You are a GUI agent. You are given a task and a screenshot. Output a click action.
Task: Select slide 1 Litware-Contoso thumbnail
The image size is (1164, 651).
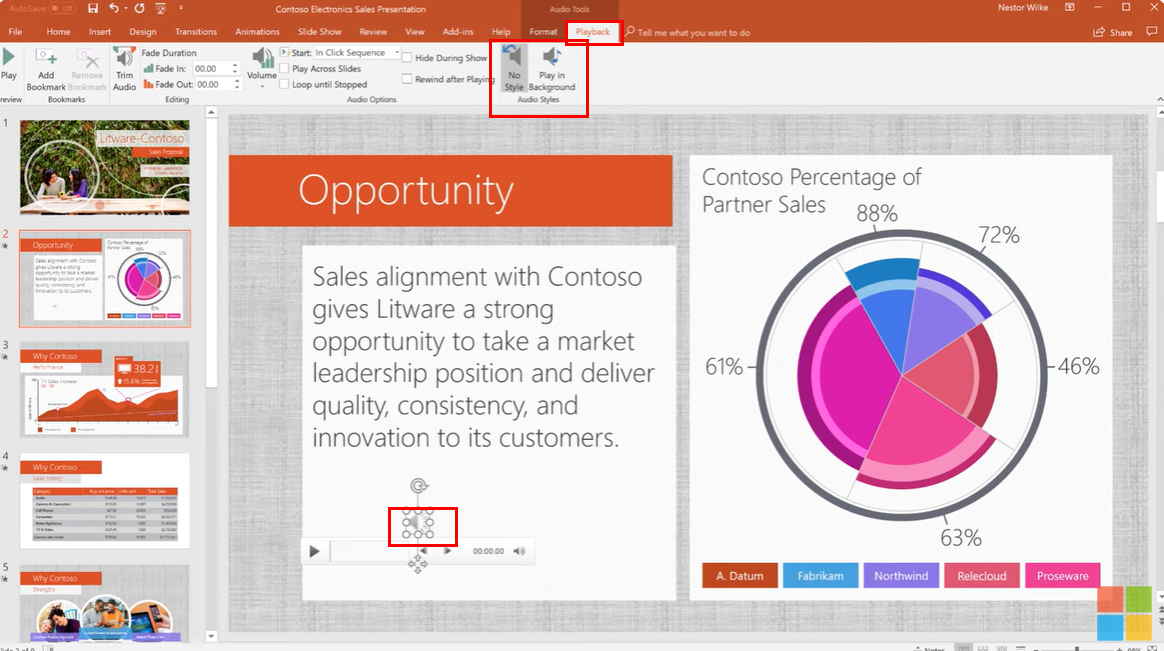point(105,168)
